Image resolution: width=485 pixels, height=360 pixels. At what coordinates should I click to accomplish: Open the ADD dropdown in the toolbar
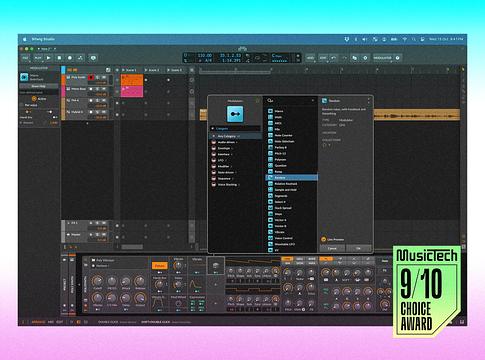pos(310,58)
